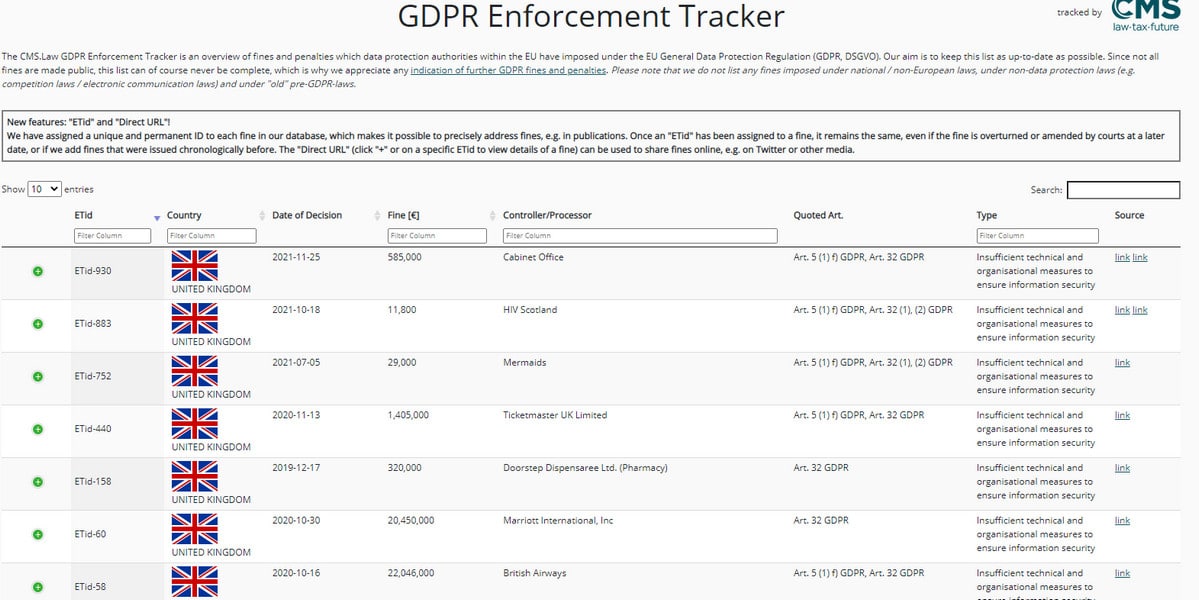Focus the Search input box
1199x600 pixels.
point(1123,190)
